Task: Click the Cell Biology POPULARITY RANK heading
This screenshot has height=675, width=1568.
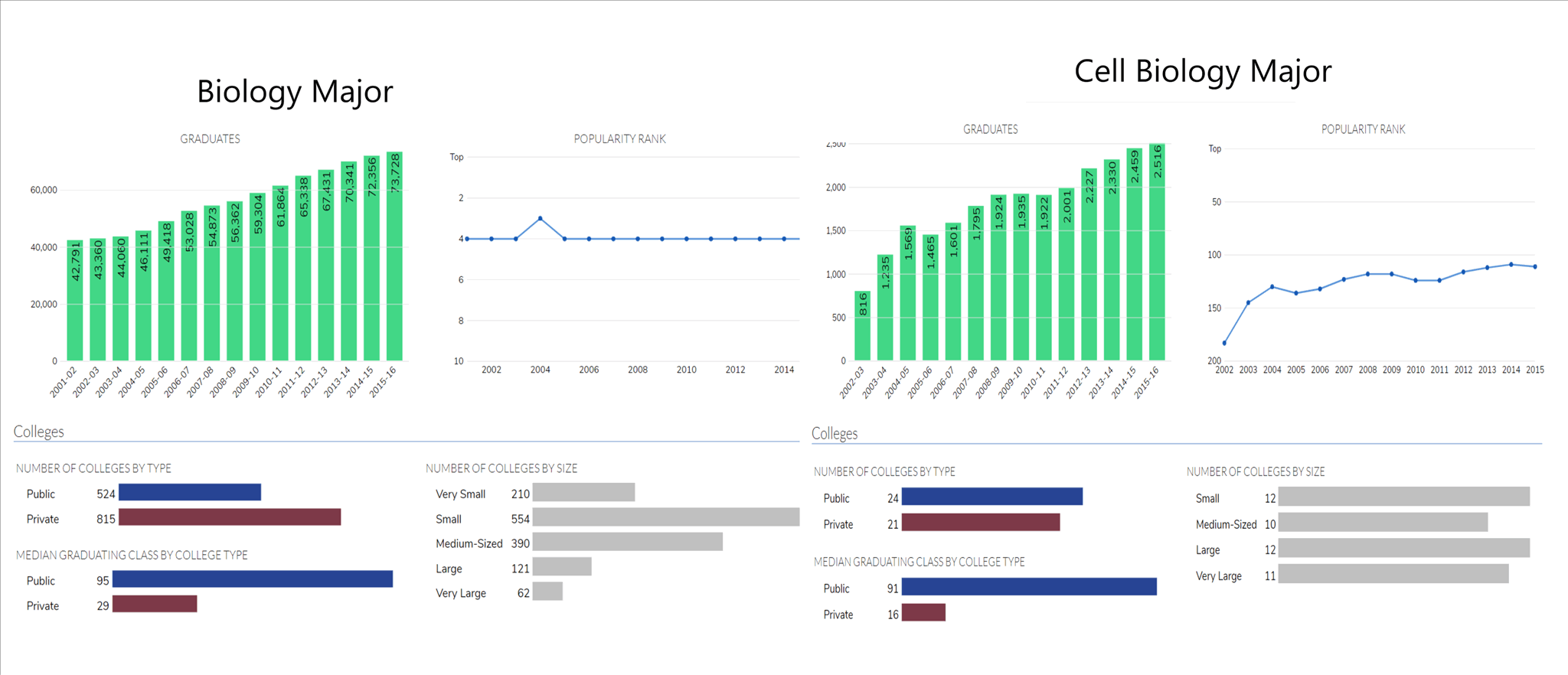Action: tap(1363, 129)
